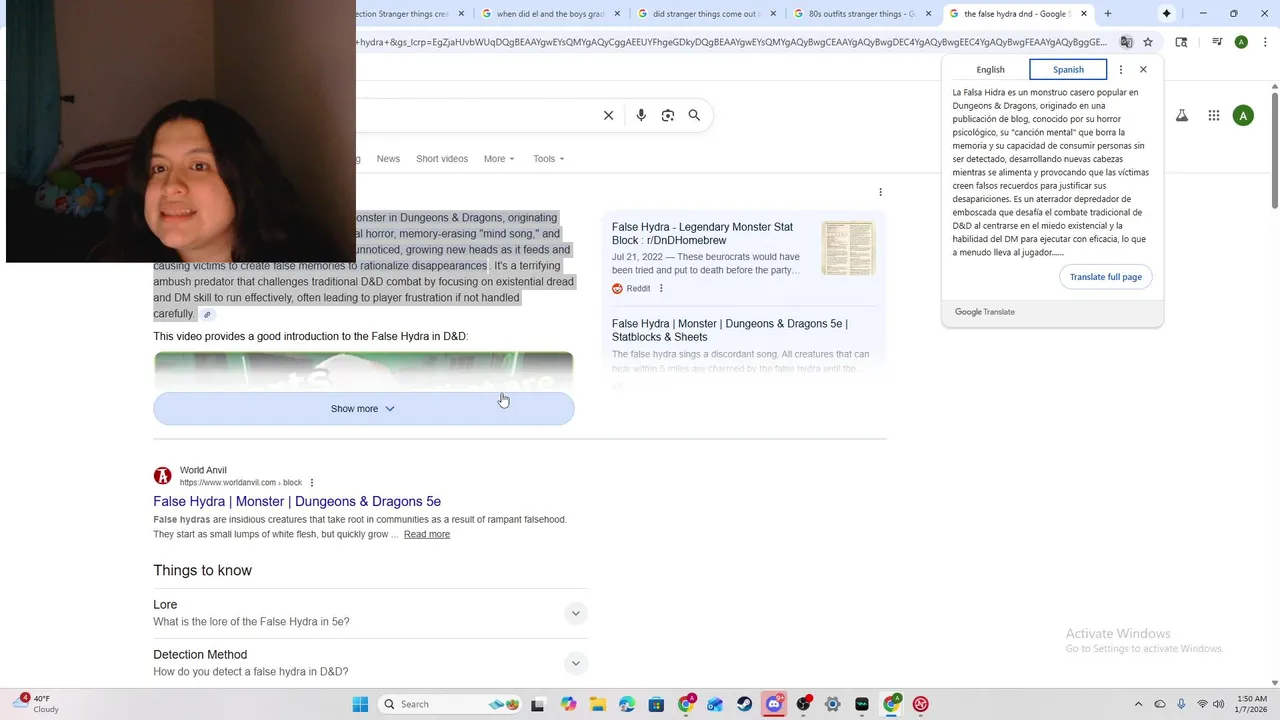
Task: Open the Tools dropdown
Action: 548,159
